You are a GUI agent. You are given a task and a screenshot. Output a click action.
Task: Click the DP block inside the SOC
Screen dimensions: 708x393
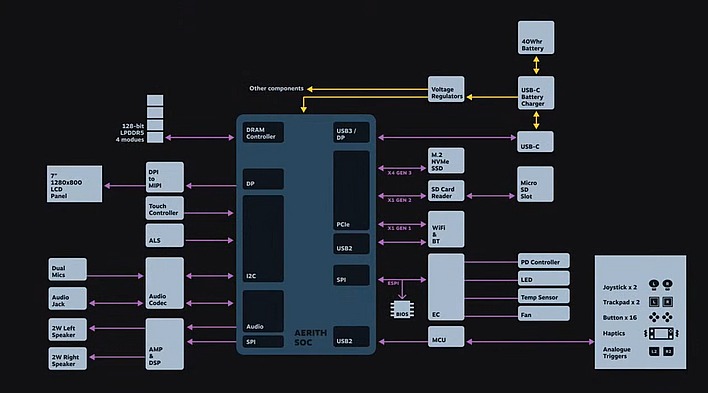[x=263, y=179]
